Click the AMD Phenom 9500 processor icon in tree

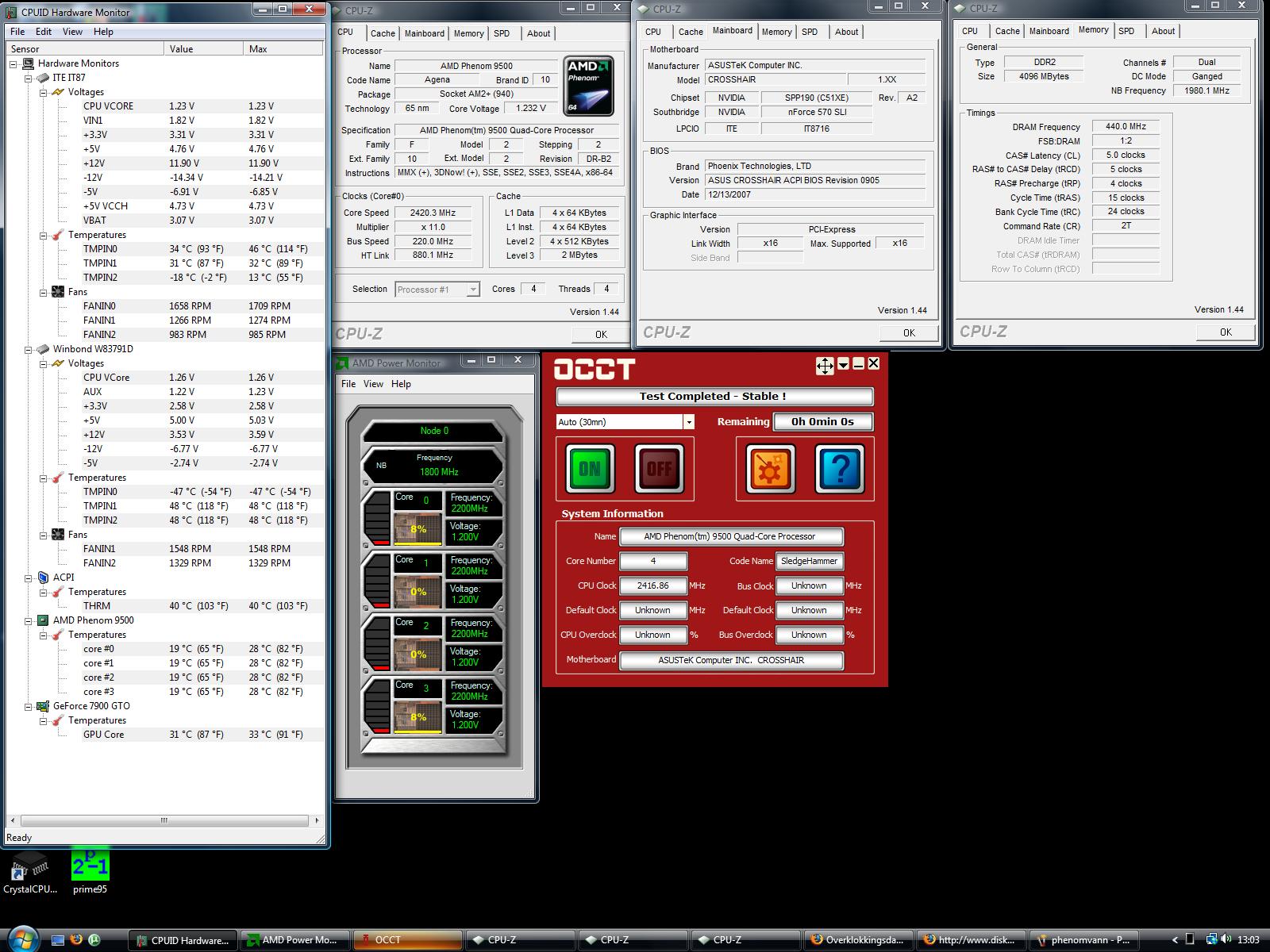43,620
